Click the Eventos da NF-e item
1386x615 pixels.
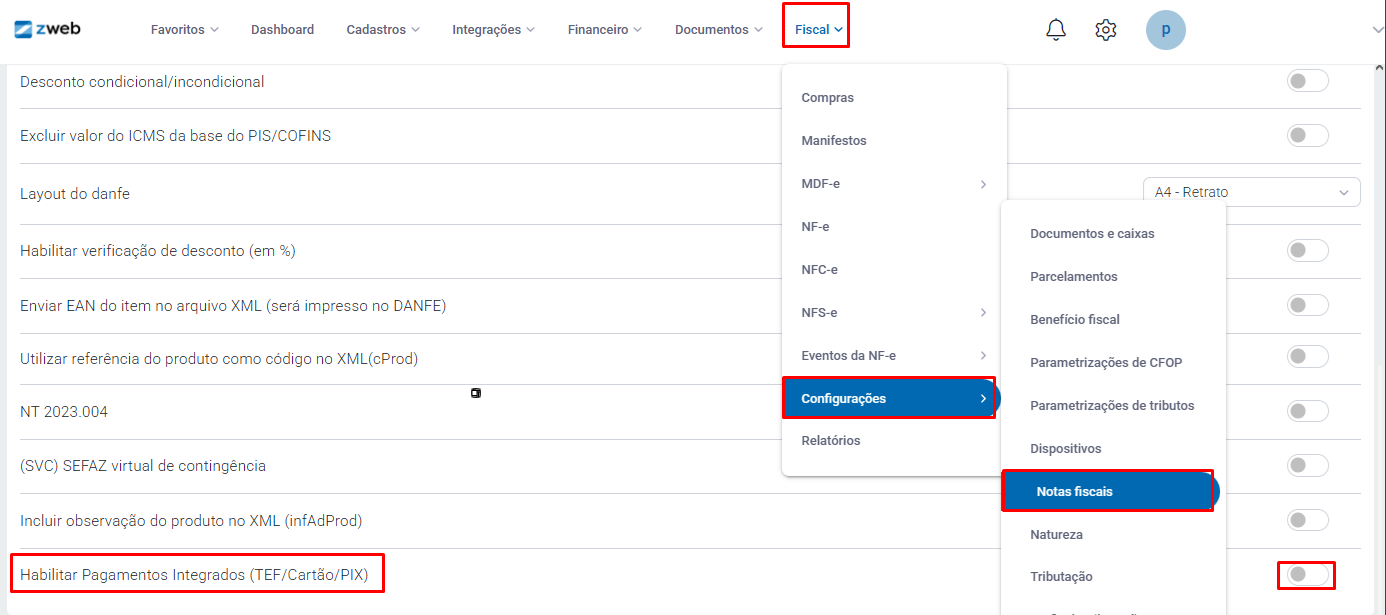[x=848, y=356]
